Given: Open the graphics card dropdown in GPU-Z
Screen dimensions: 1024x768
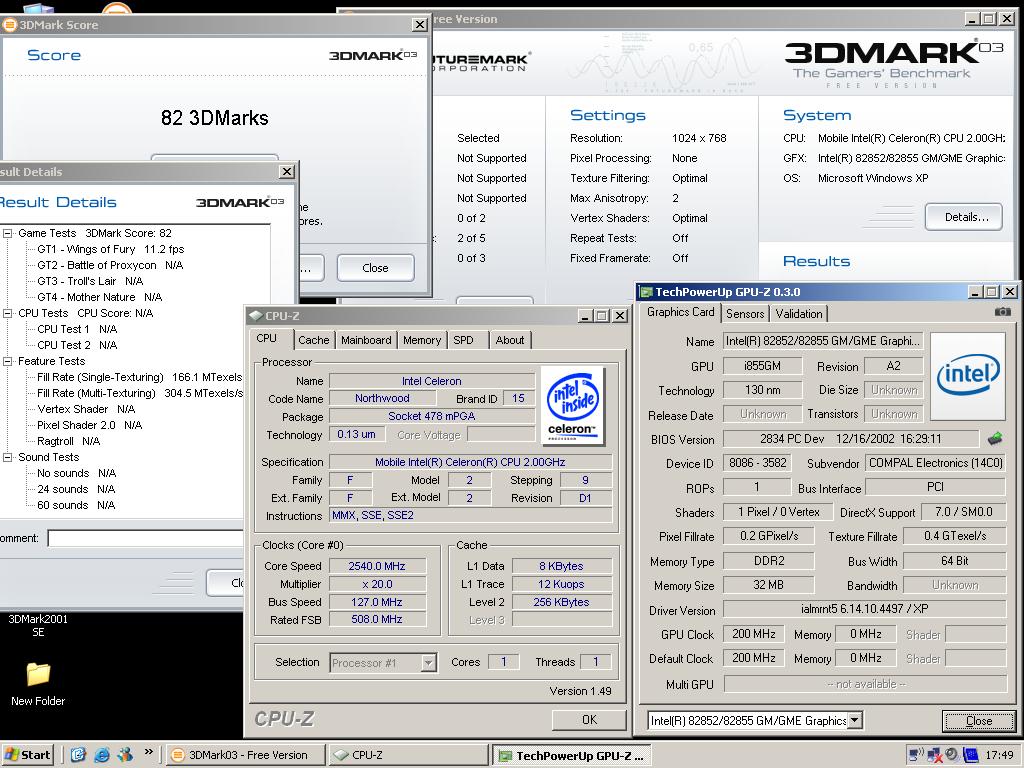Looking at the screenshot, I should coord(855,720).
